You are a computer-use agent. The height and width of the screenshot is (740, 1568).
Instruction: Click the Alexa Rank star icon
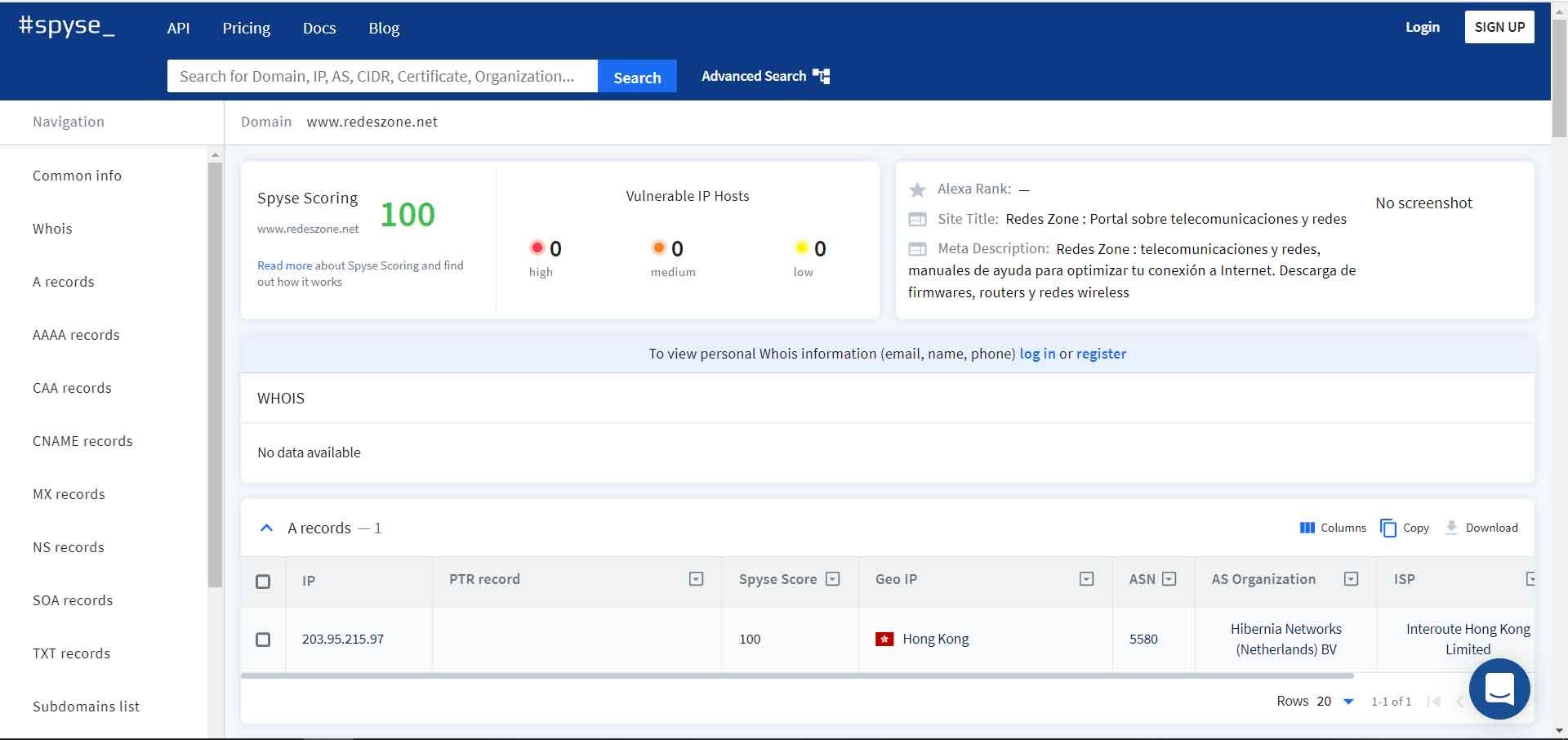coord(917,190)
